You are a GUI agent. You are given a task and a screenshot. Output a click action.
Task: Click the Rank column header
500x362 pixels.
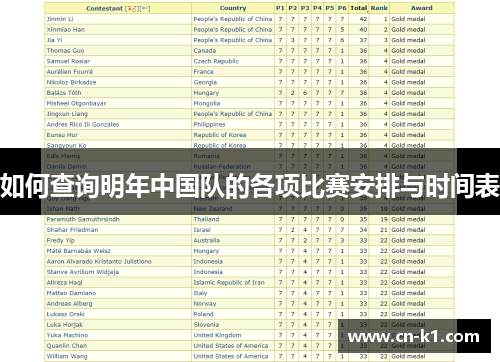click(379, 8)
